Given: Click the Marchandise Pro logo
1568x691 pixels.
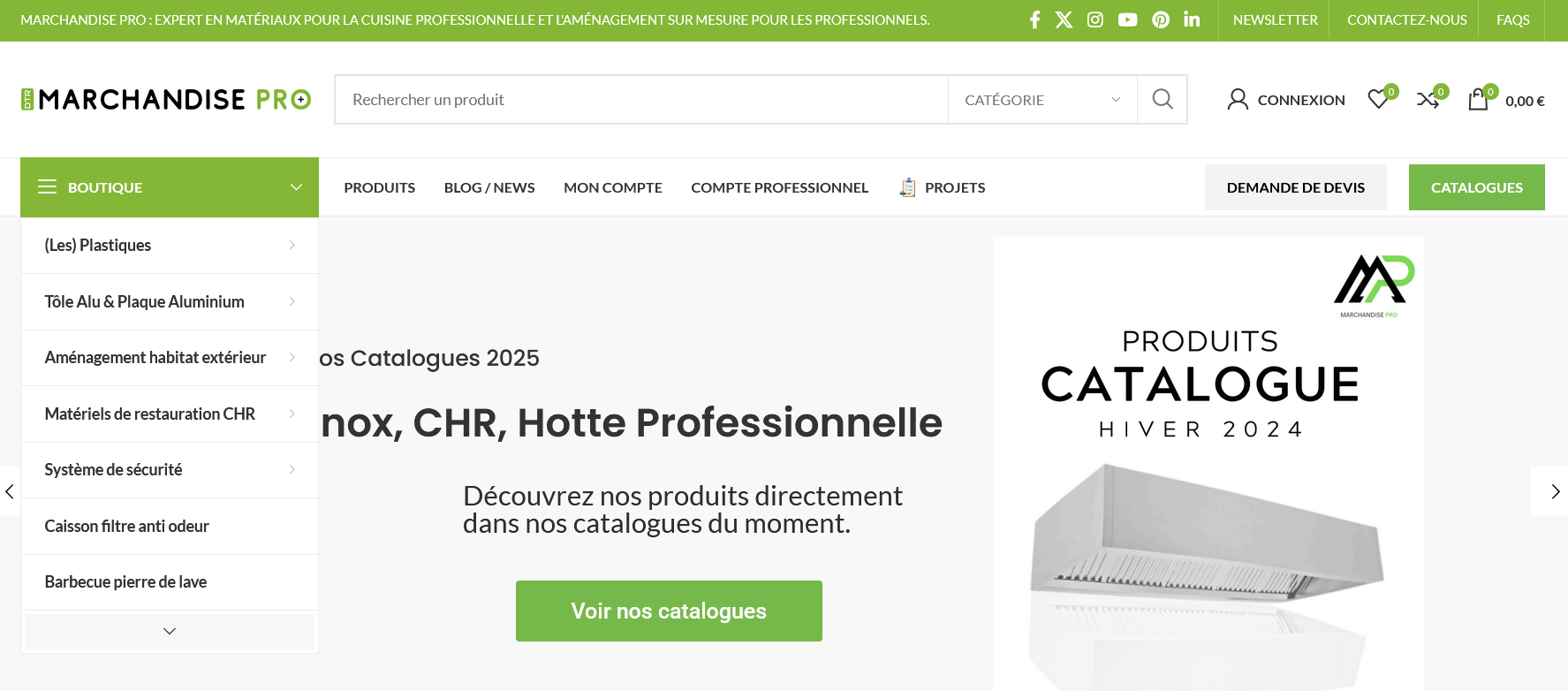Looking at the screenshot, I should click(x=166, y=99).
